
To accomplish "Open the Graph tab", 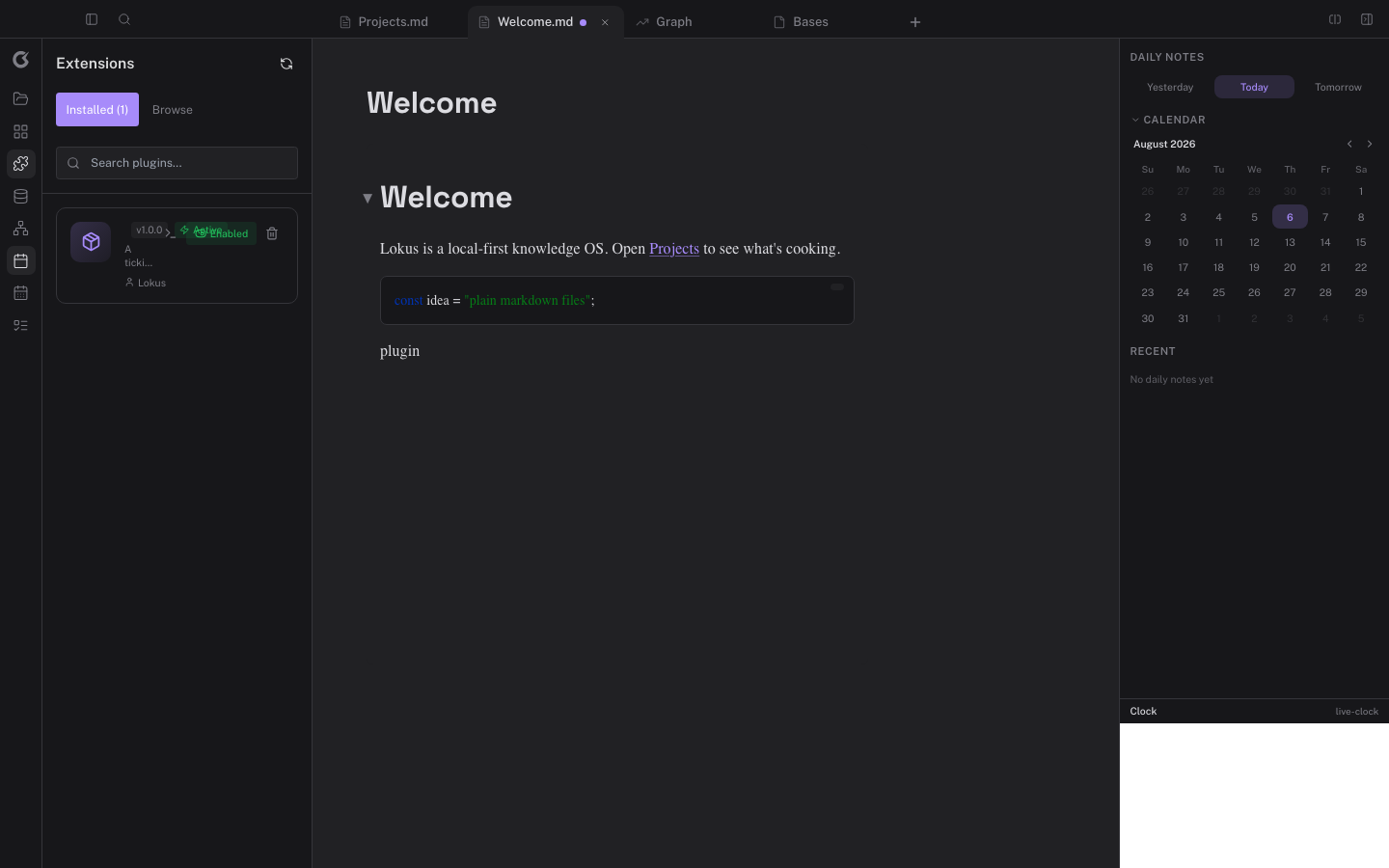I will pyautogui.click(x=673, y=22).
